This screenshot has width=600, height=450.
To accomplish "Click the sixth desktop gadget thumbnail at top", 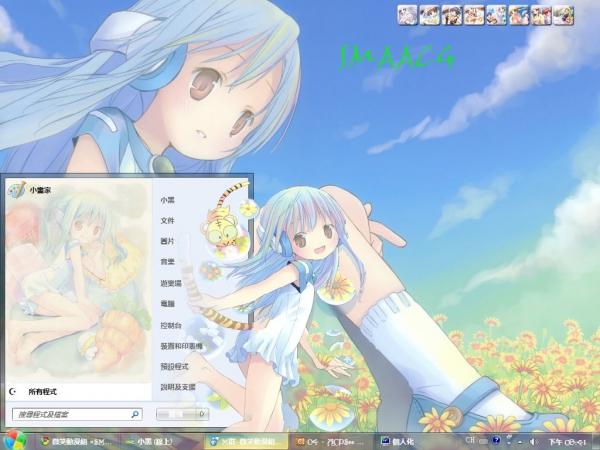I will tap(519, 15).
